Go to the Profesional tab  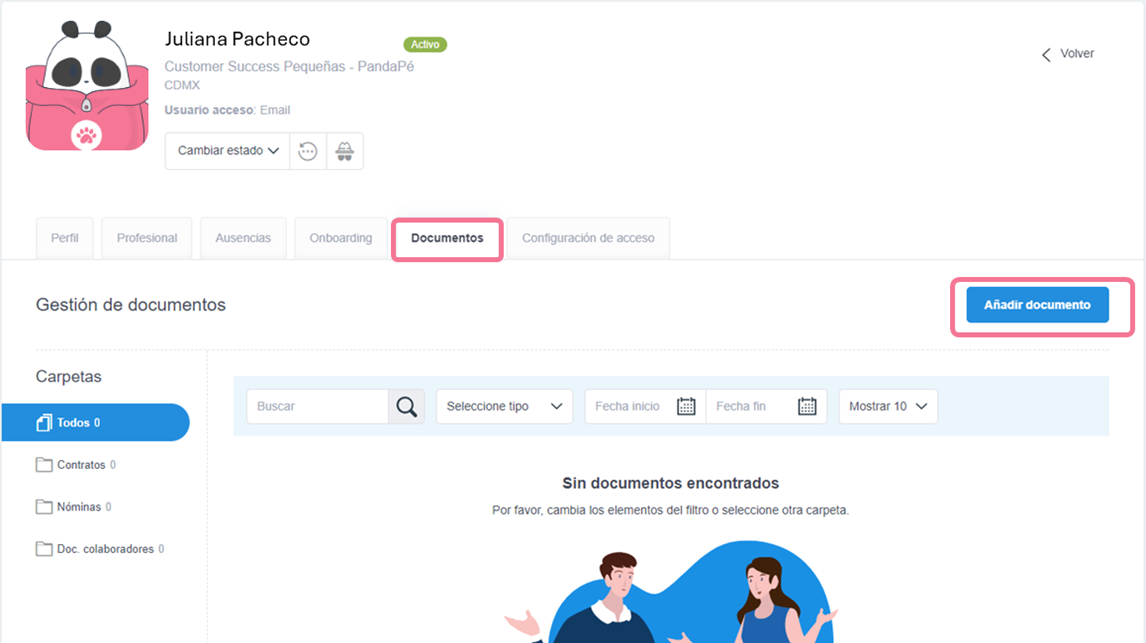pos(147,238)
